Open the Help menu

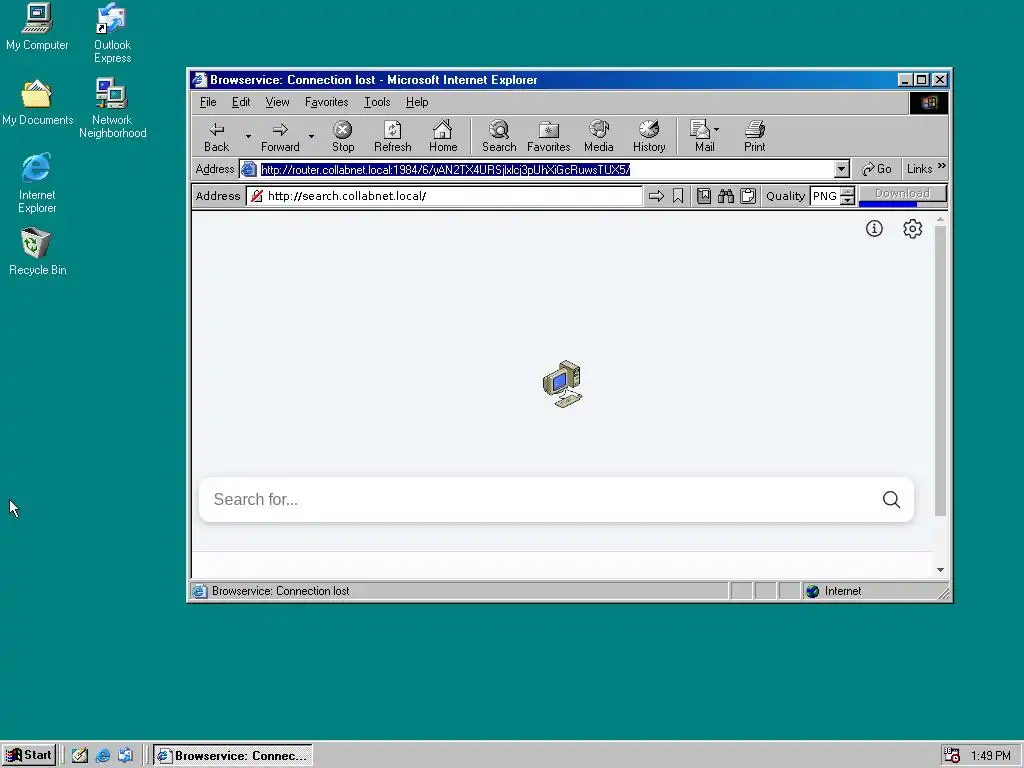pyautogui.click(x=417, y=102)
